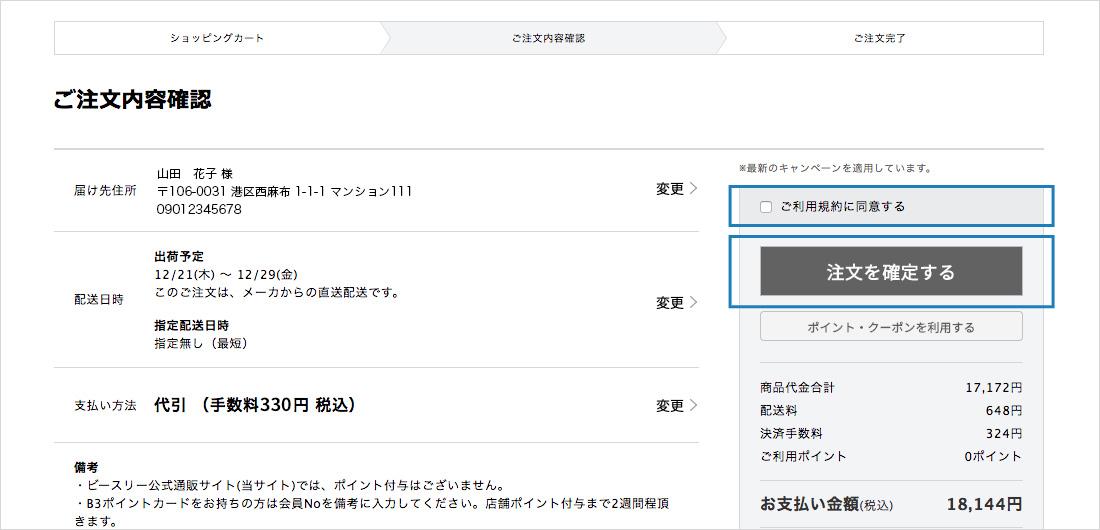1100x530 pixels.
Task: Click the 商品代金合計 label
Action: (x=798, y=387)
